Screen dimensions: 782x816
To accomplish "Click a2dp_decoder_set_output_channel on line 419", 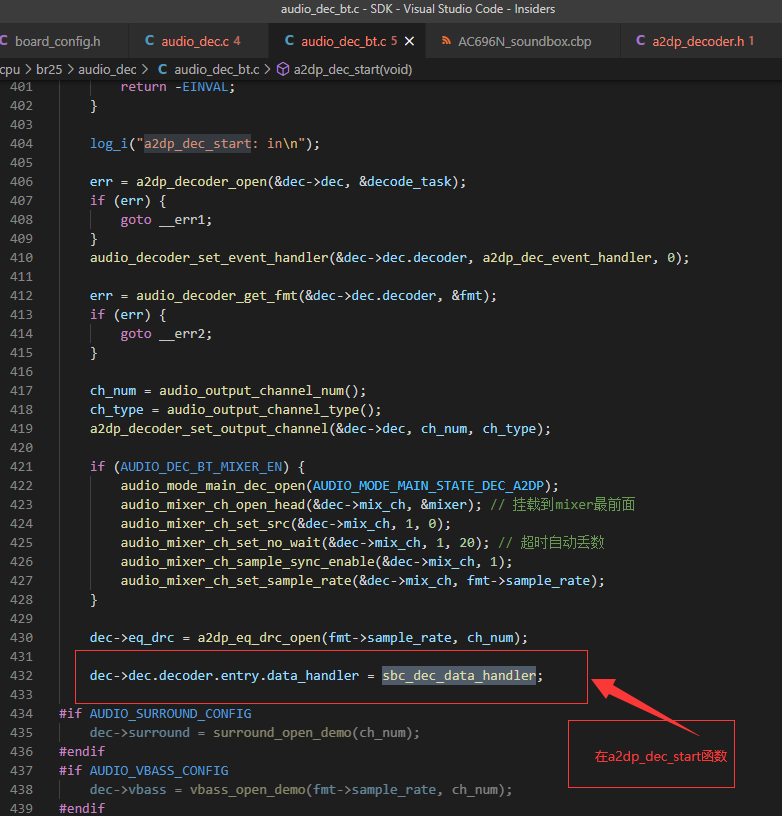I will pos(209,429).
